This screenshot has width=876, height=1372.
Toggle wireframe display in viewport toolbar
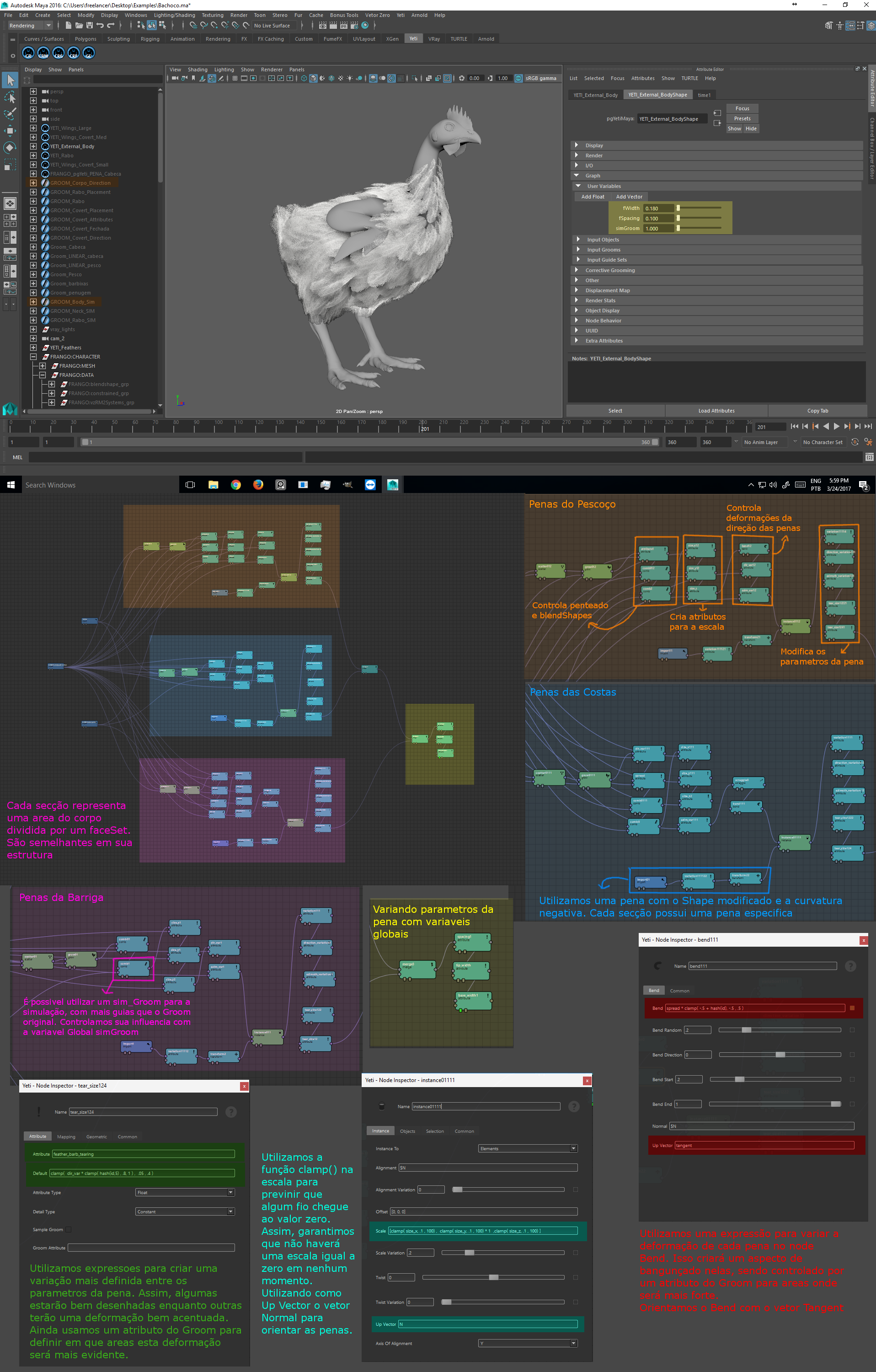pos(304,79)
